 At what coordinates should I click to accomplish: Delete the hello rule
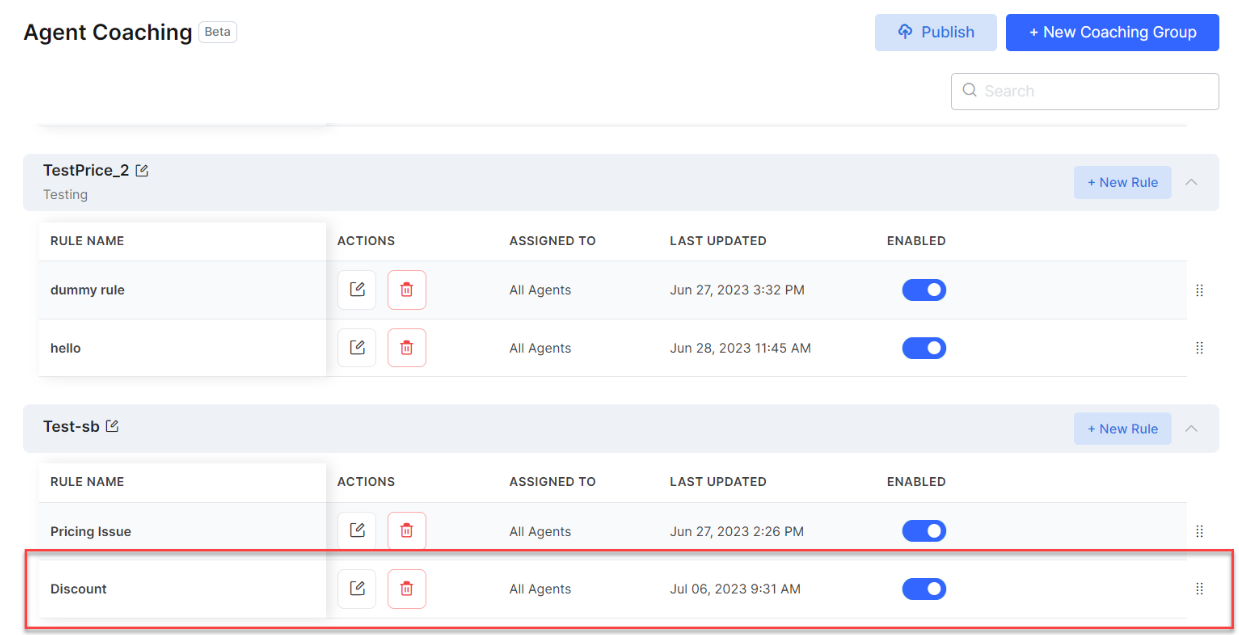point(406,348)
